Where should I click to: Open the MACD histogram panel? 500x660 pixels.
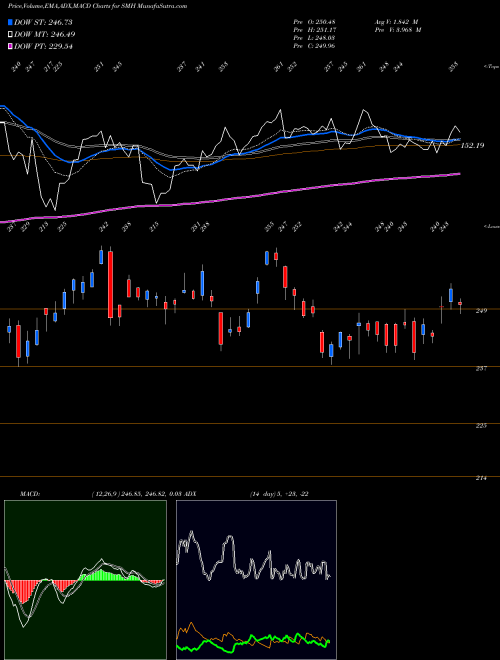tap(85, 580)
